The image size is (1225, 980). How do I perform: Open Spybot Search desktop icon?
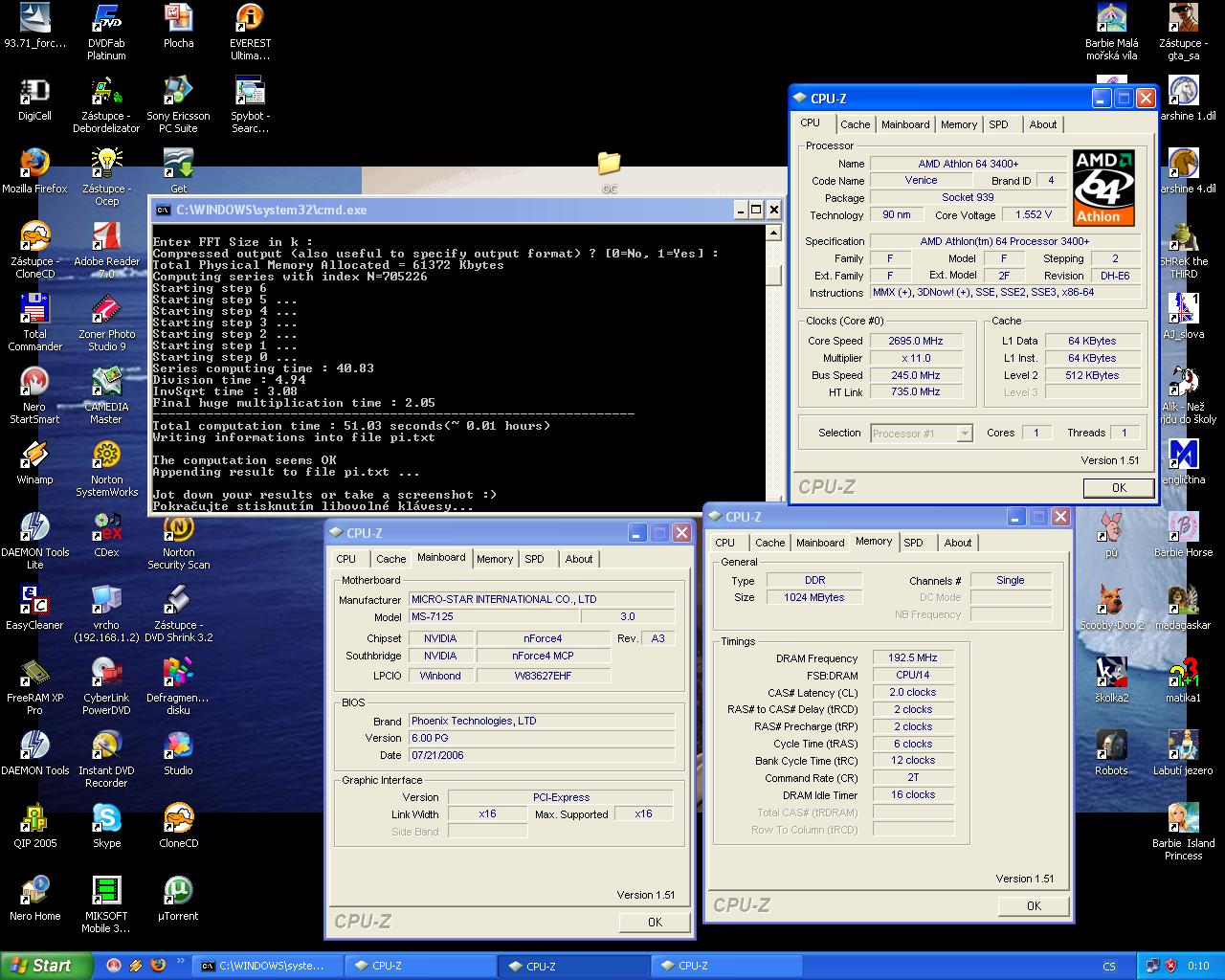point(250,104)
